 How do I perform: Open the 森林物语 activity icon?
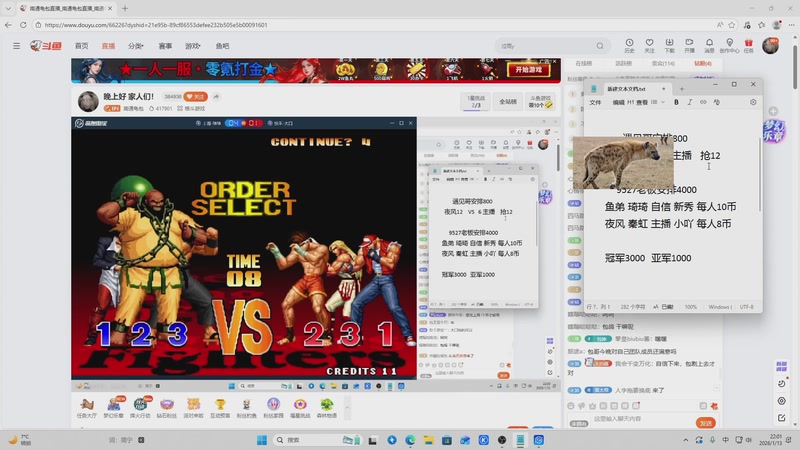click(x=327, y=408)
